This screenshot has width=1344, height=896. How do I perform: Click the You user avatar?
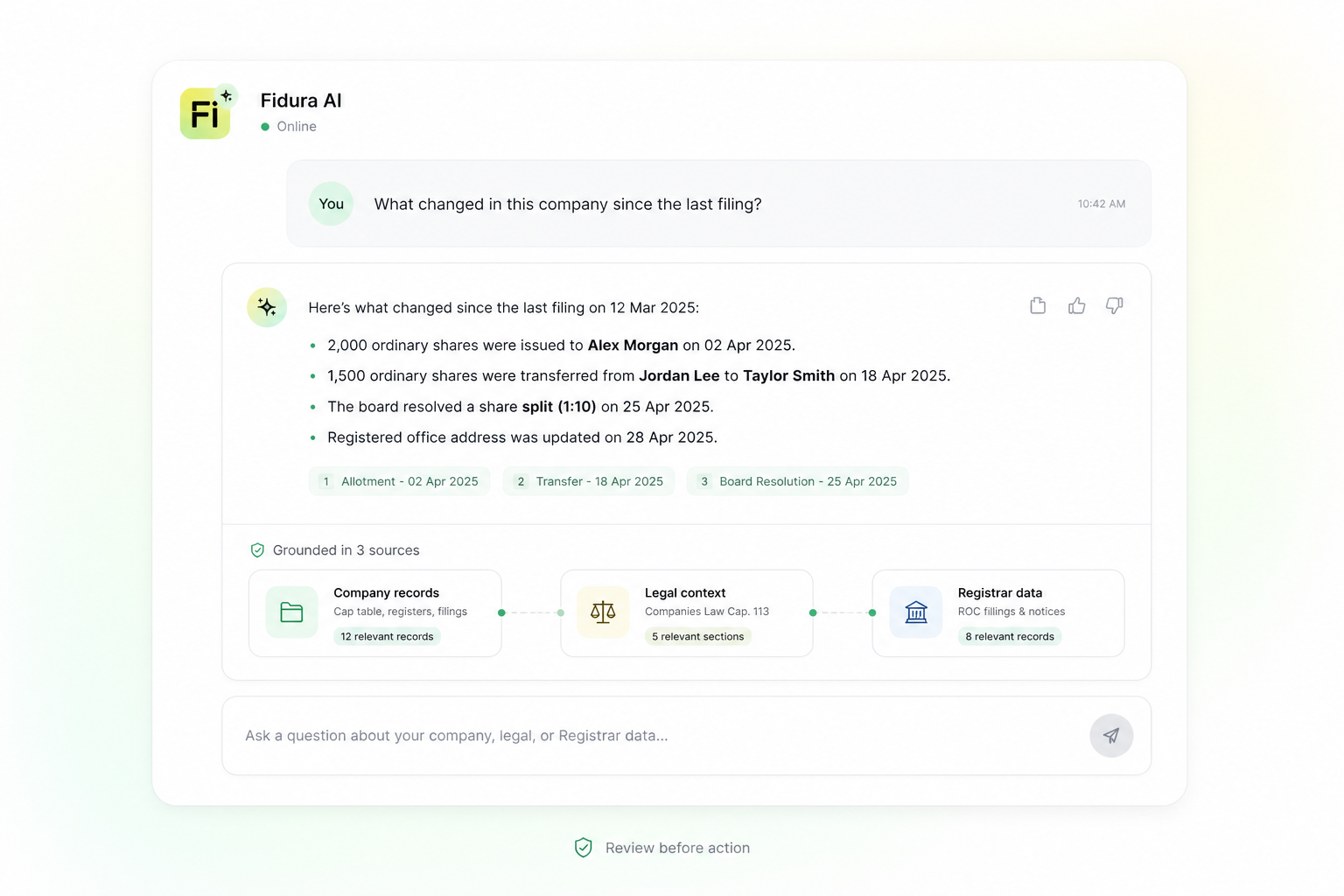click(331, 204)
